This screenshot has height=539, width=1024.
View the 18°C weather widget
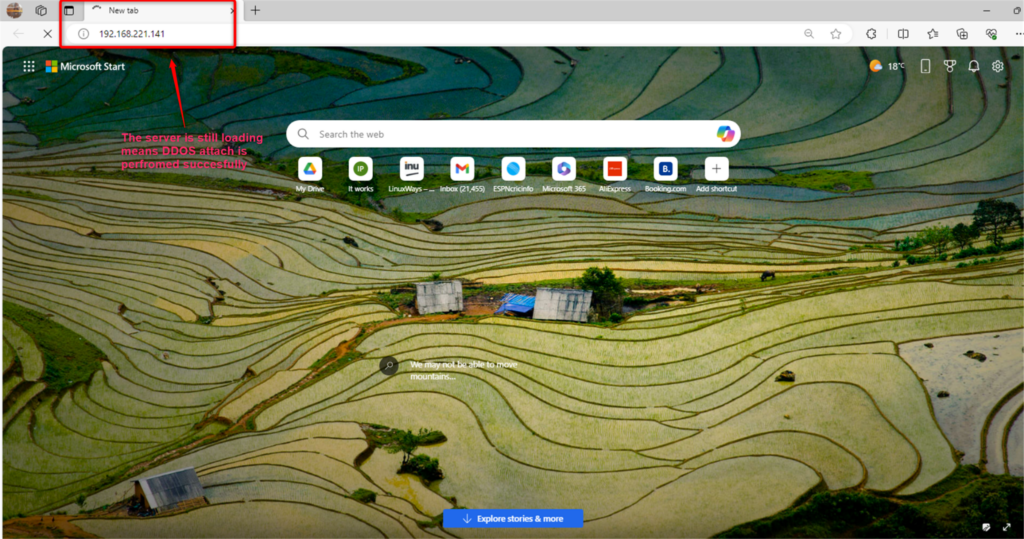coord(887,66)
